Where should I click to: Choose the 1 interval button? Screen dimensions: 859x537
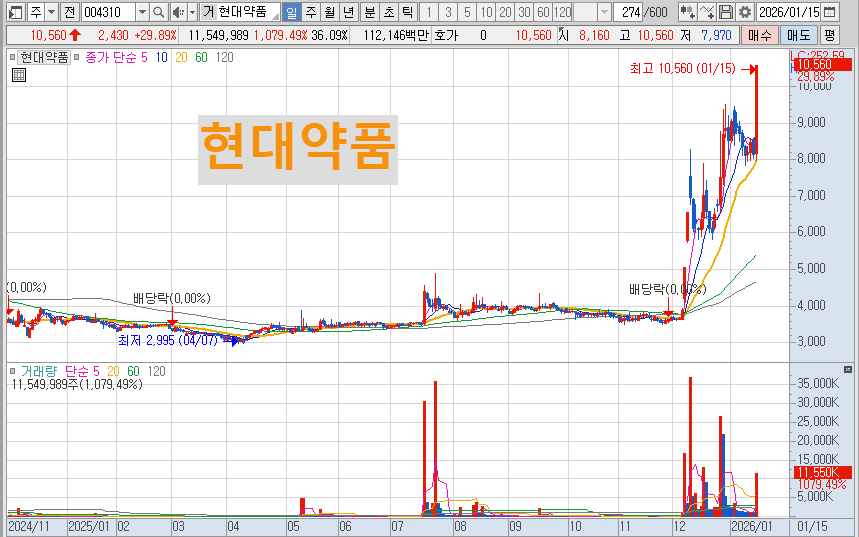429,12
